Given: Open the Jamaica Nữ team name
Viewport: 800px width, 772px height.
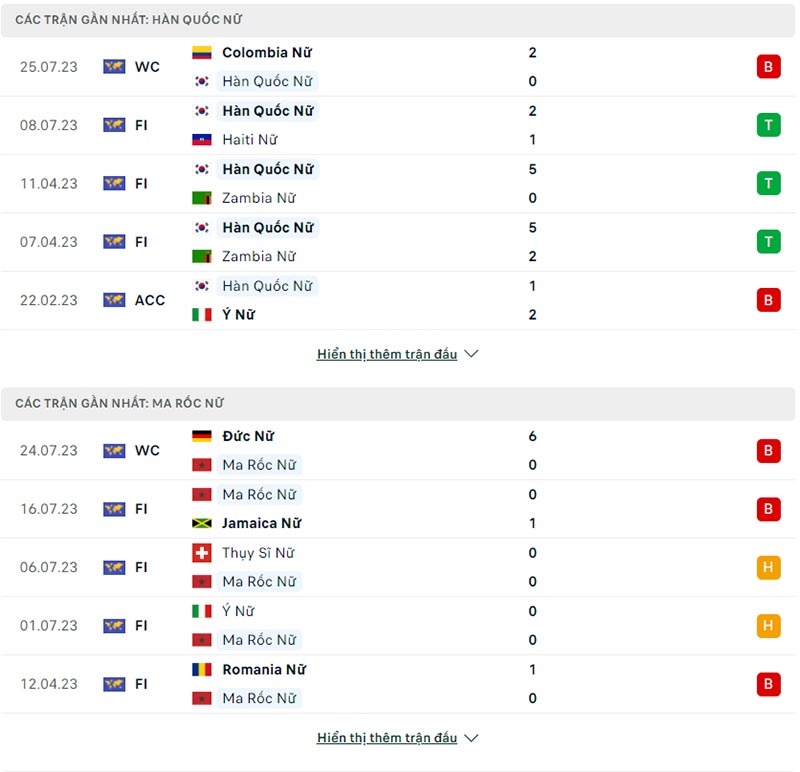Looking at the screenshot, I should click(x=262, y=523).
